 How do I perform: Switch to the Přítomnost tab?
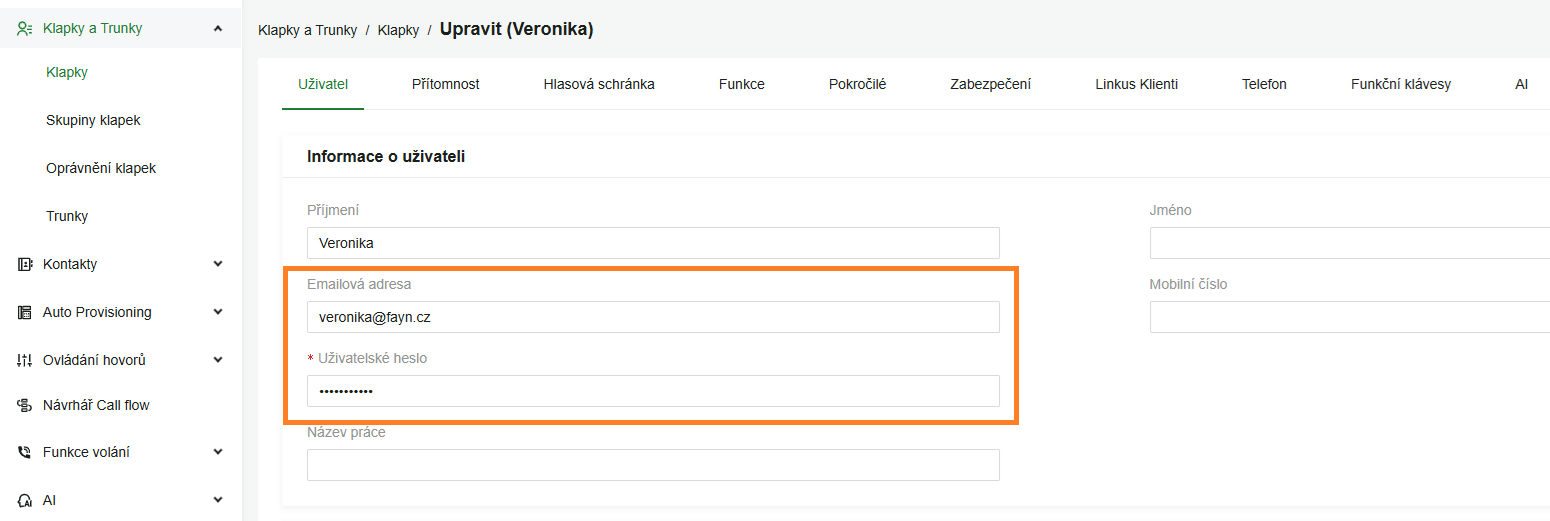click(x=446, y=84)
